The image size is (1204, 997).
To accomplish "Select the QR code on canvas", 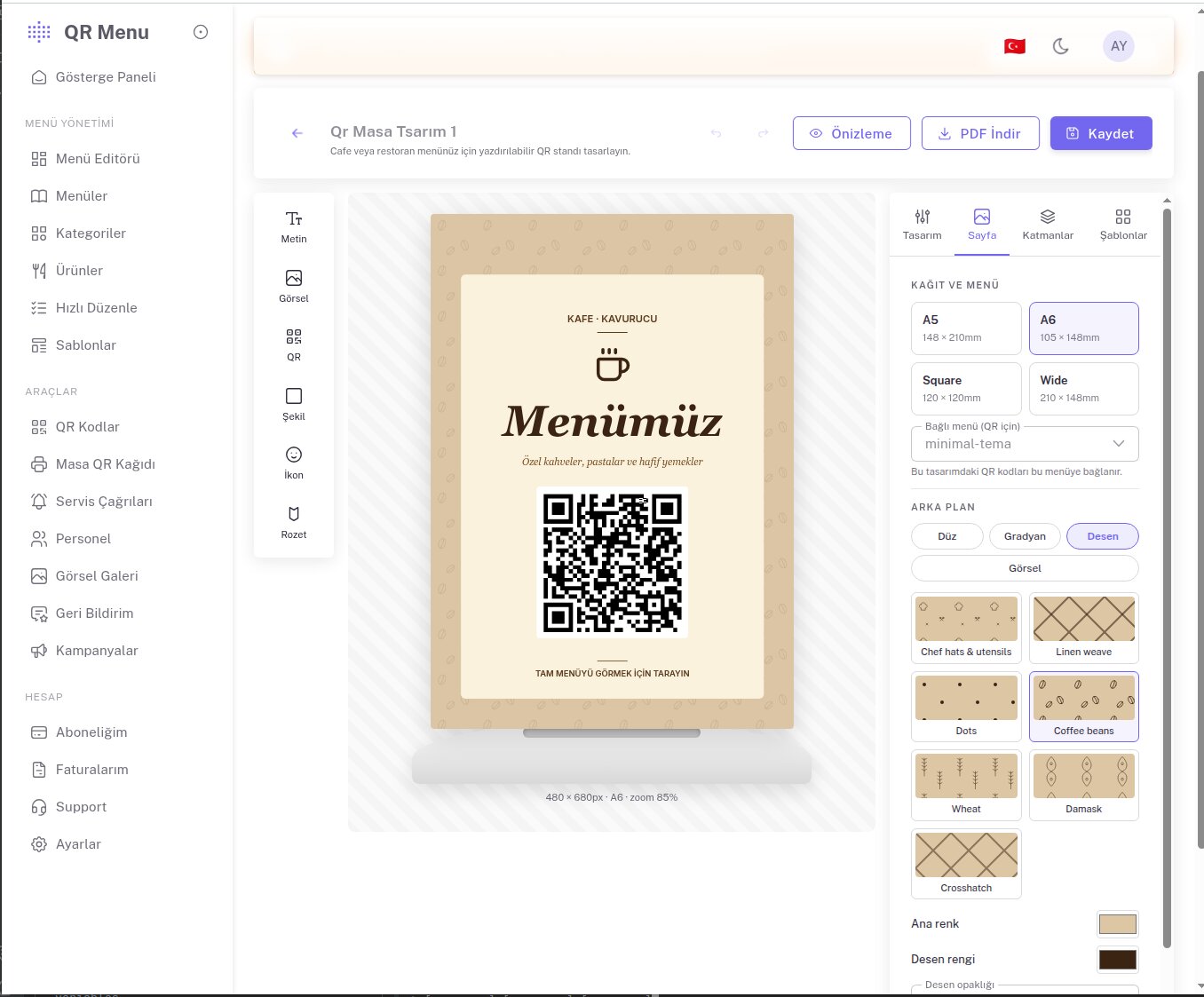I will pyautogui.click(x=613, y=562).
